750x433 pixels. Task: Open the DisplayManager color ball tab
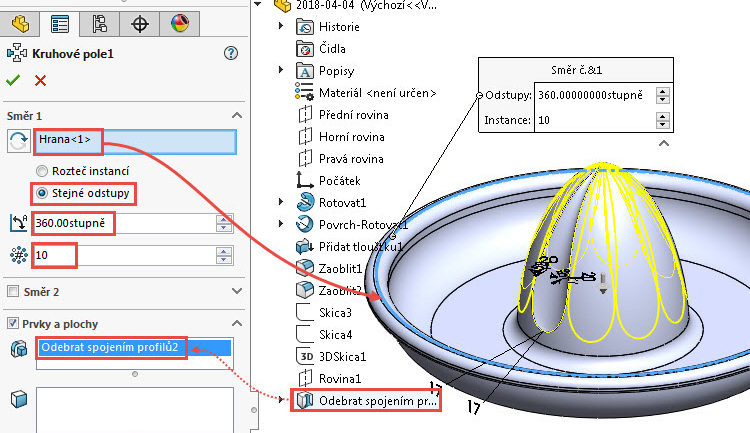coord(180,24)
